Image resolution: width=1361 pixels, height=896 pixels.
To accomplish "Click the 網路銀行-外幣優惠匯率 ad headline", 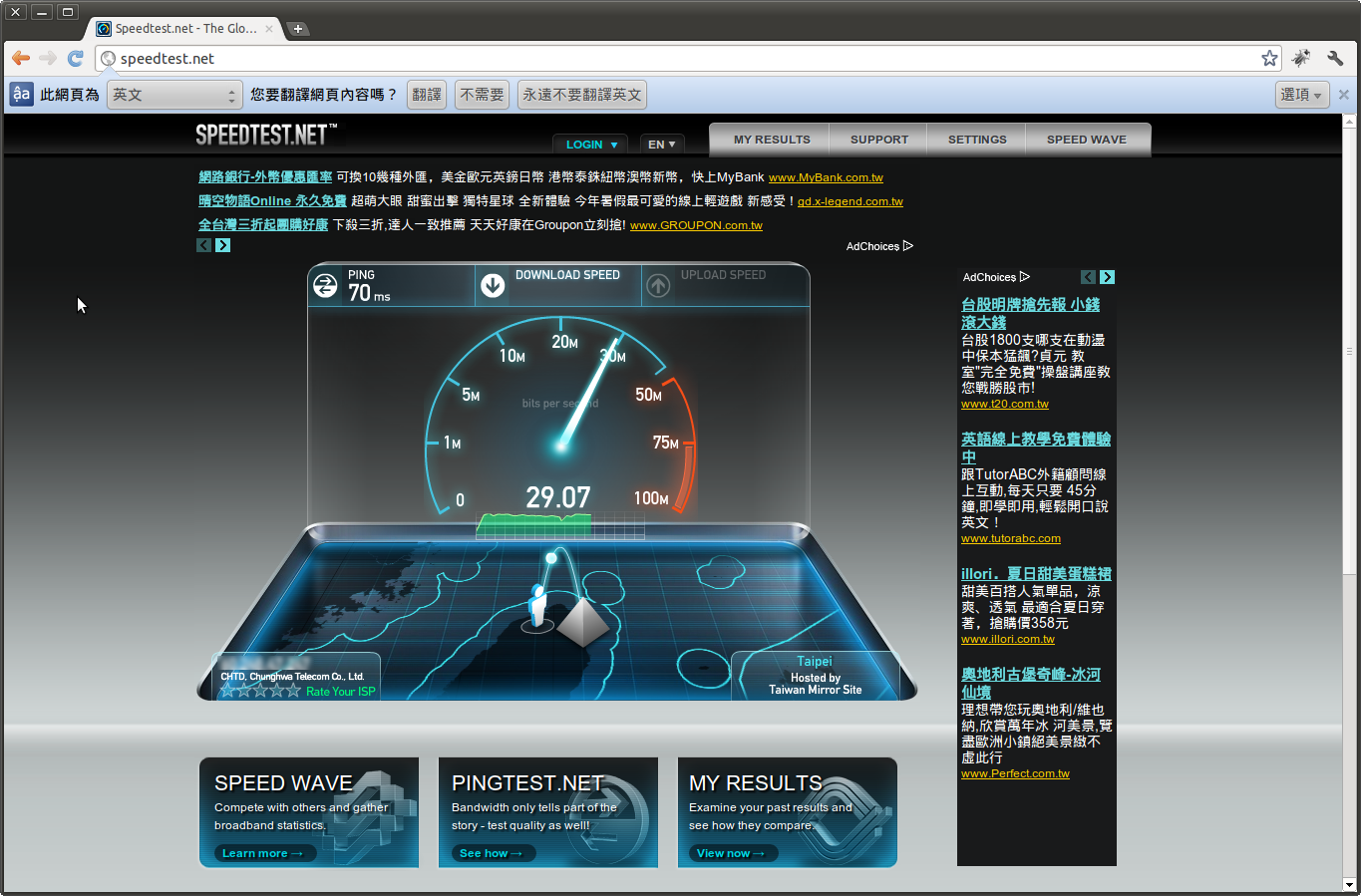I will tap(265, 176).
